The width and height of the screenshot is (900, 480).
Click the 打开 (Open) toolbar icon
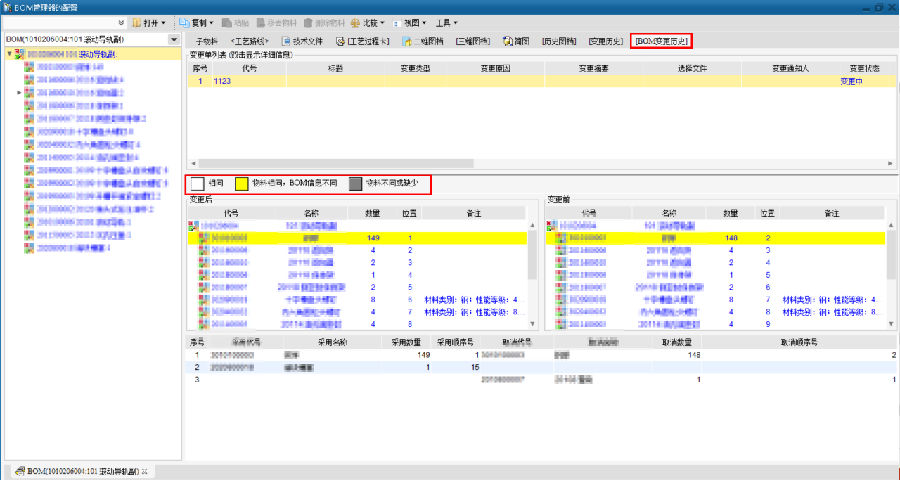click(x=138, y=22)
